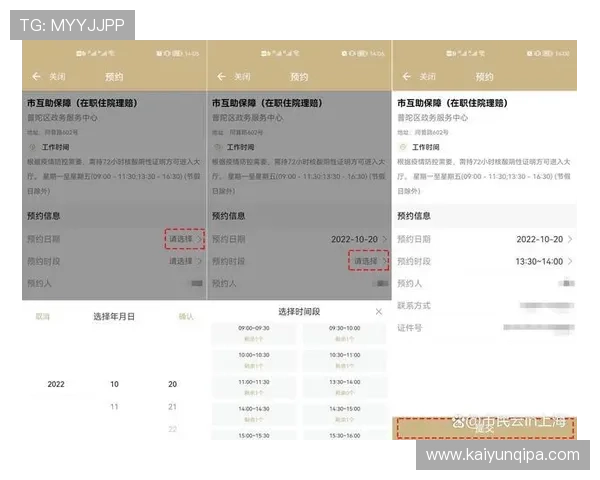Click the 预约人 row in the middle screen
Screen dimensions: 600x480
click(x=300, y=284)
